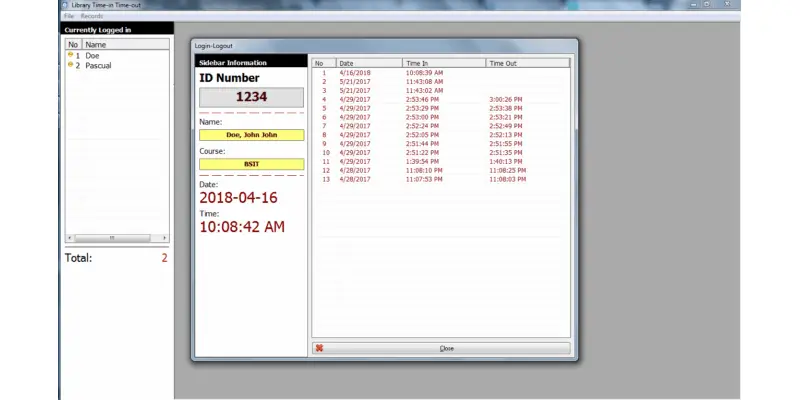Select the user icon beside Pascual
800x400 pixels.
tap(70, 65)
